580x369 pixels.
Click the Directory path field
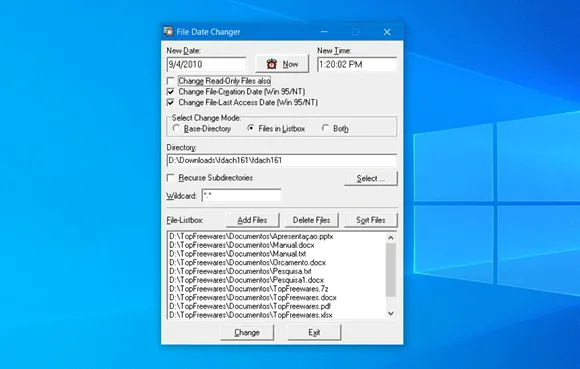(282, 160)
